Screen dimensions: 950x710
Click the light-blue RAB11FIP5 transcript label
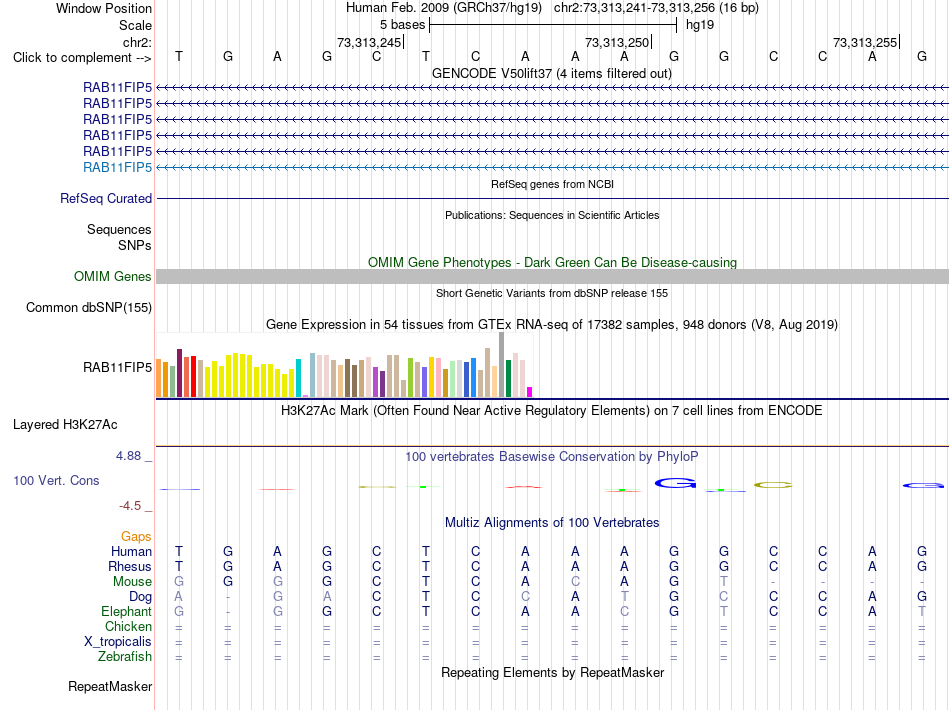coord(118,167)
